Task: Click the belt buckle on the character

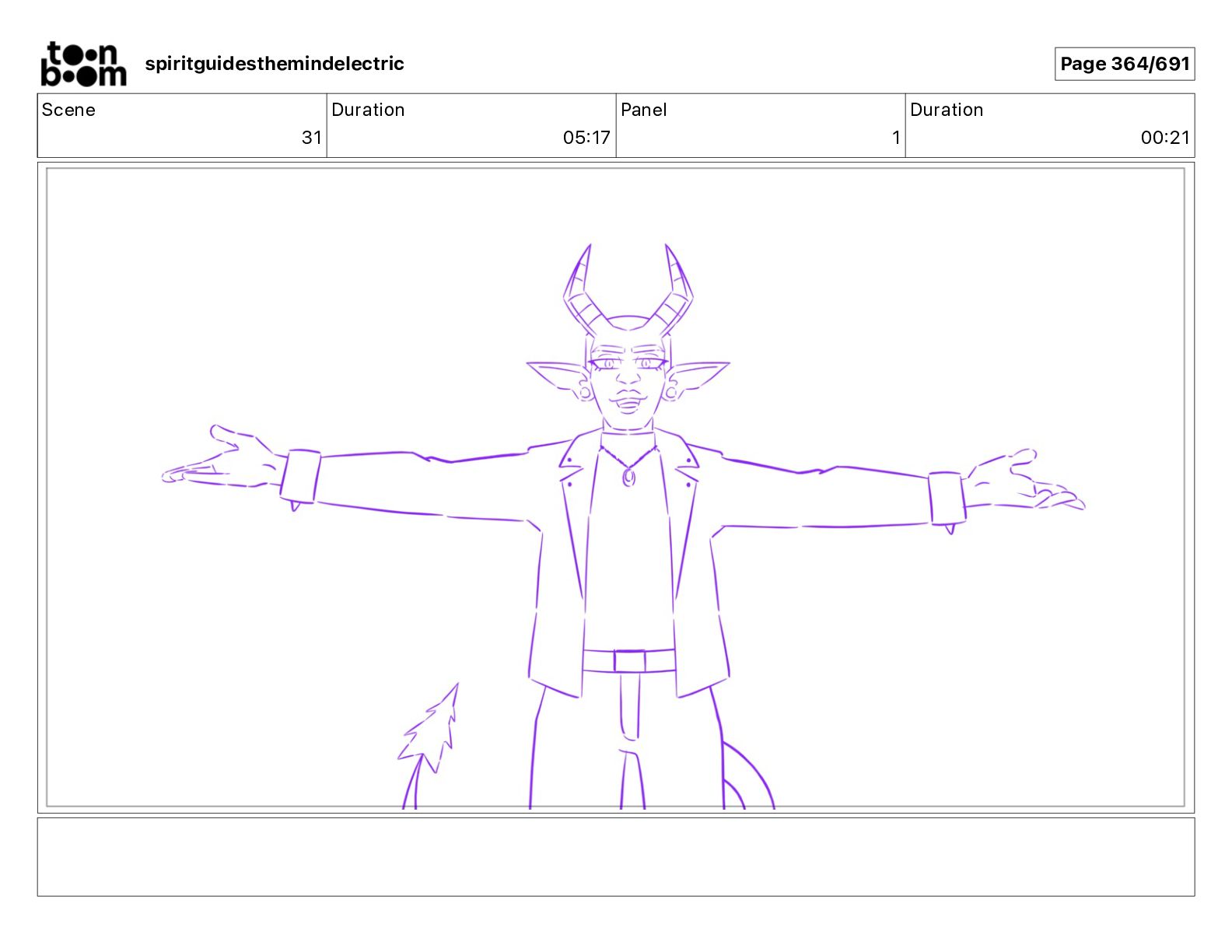Action: point(629,661)
